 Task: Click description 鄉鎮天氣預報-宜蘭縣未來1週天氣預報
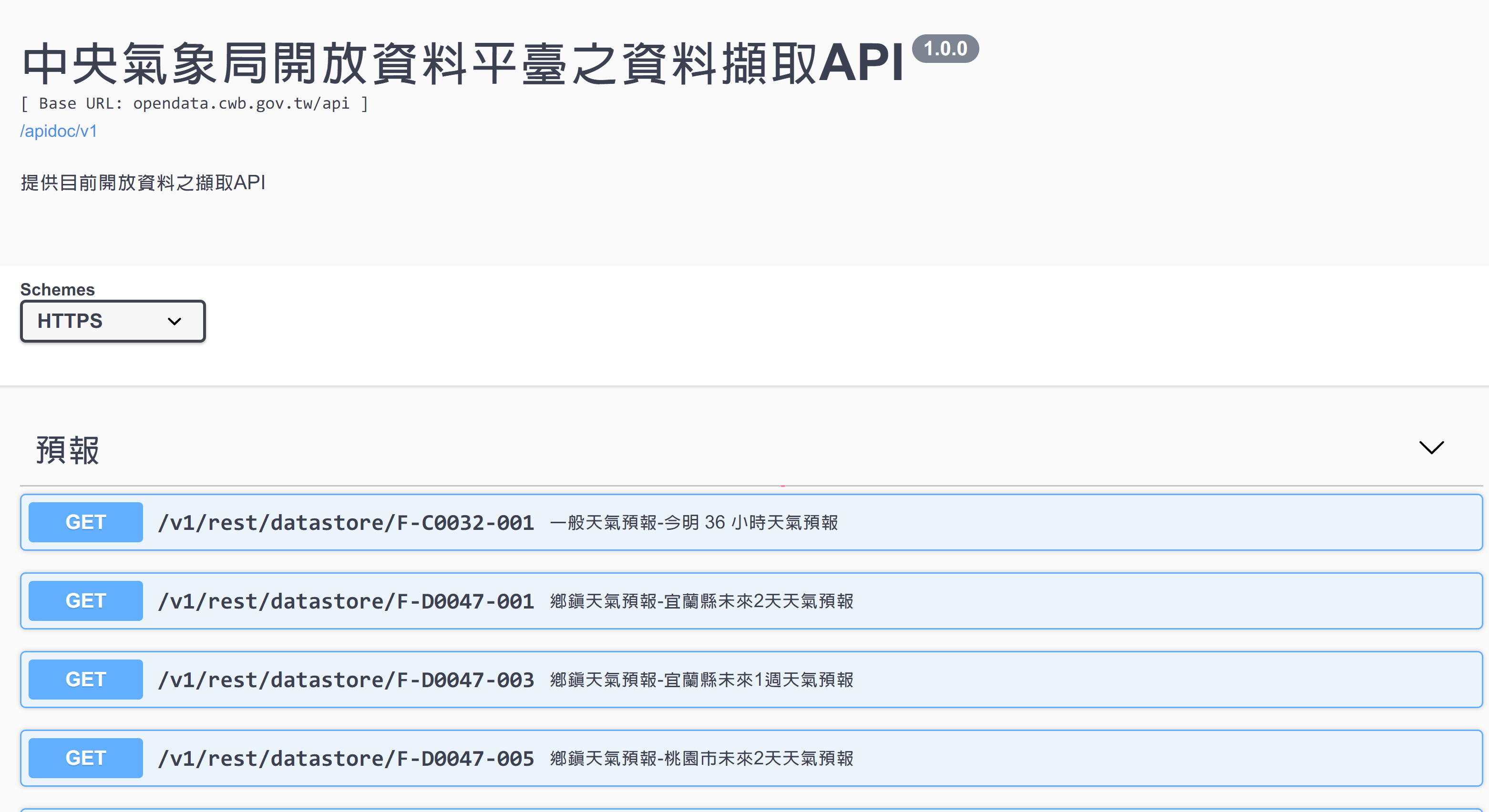point(701,680)
